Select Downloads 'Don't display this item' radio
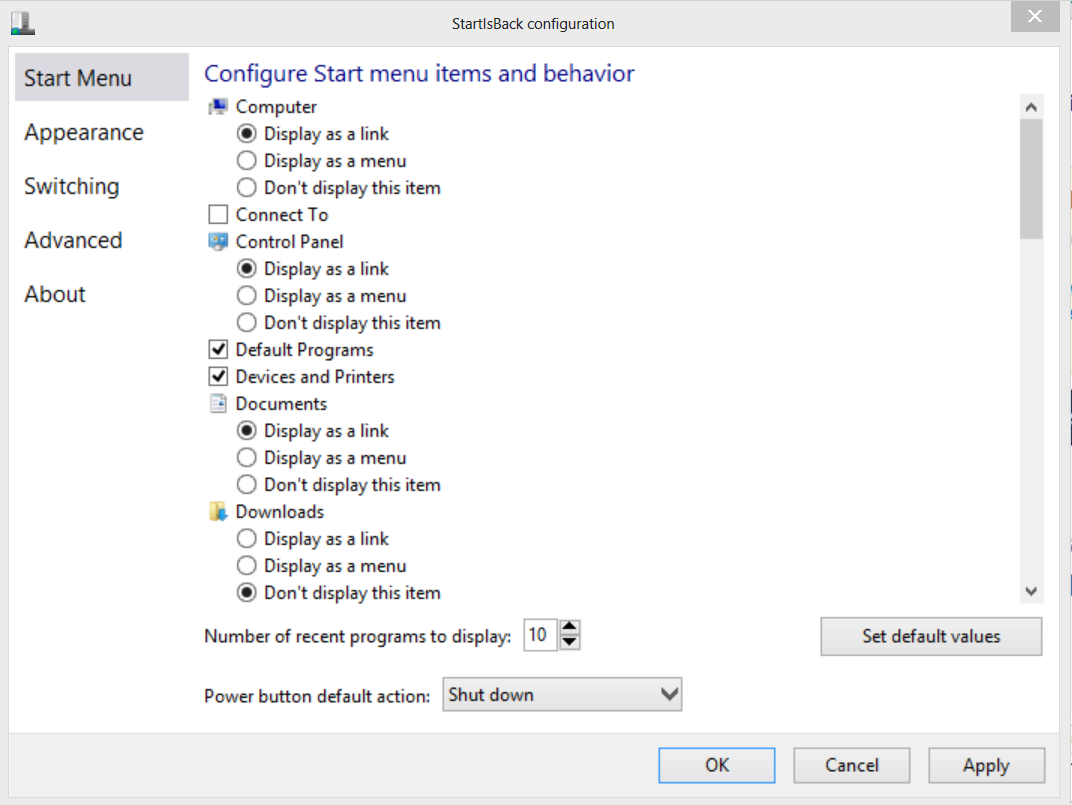Image resolution: width=1072 pixels, height=805 pixels. (247, 593)
